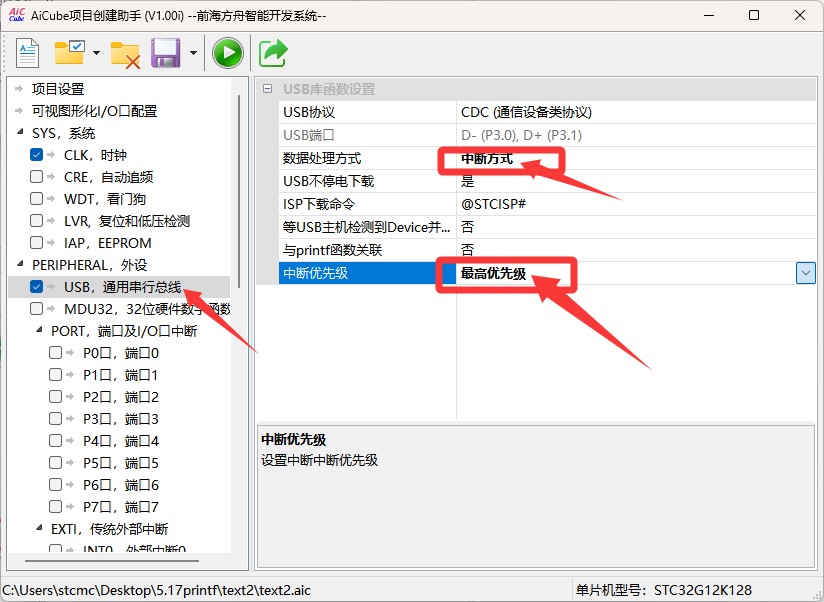Image resolution: width=824 pixels, height=602 pixels.
Task: Enable the MDU32 checkbox
Action: 36,308
